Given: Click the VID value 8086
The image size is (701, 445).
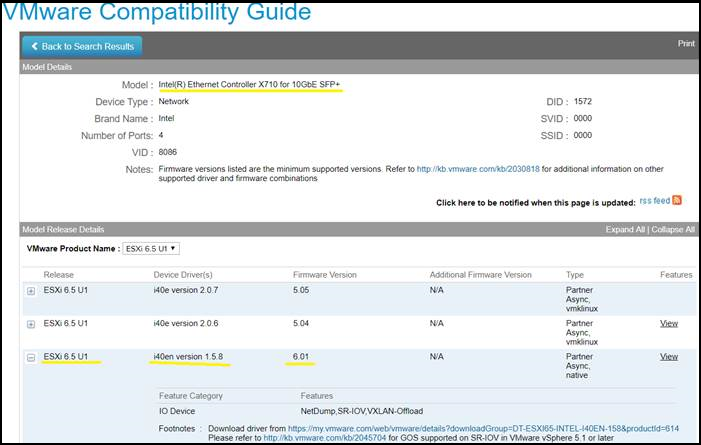Looking at the screenshot, I should tap(168, 152).
